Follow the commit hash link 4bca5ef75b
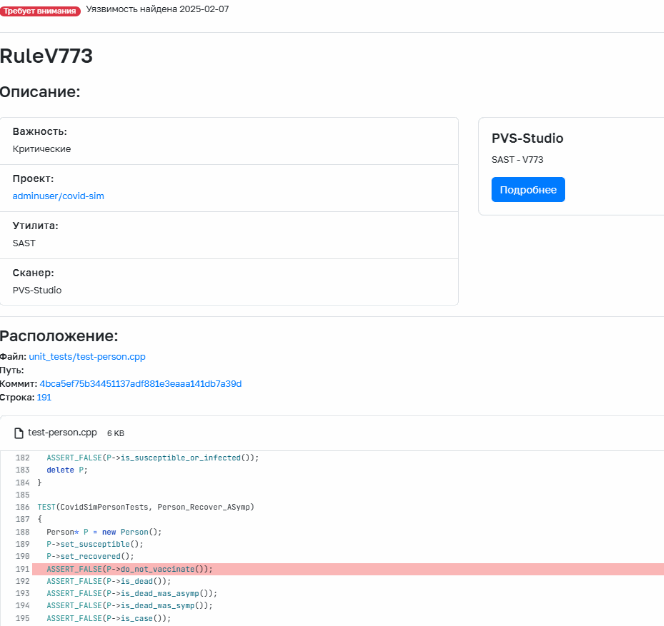Image resolution: width=664 pixels, height=626 pixels. coord(140,384)
